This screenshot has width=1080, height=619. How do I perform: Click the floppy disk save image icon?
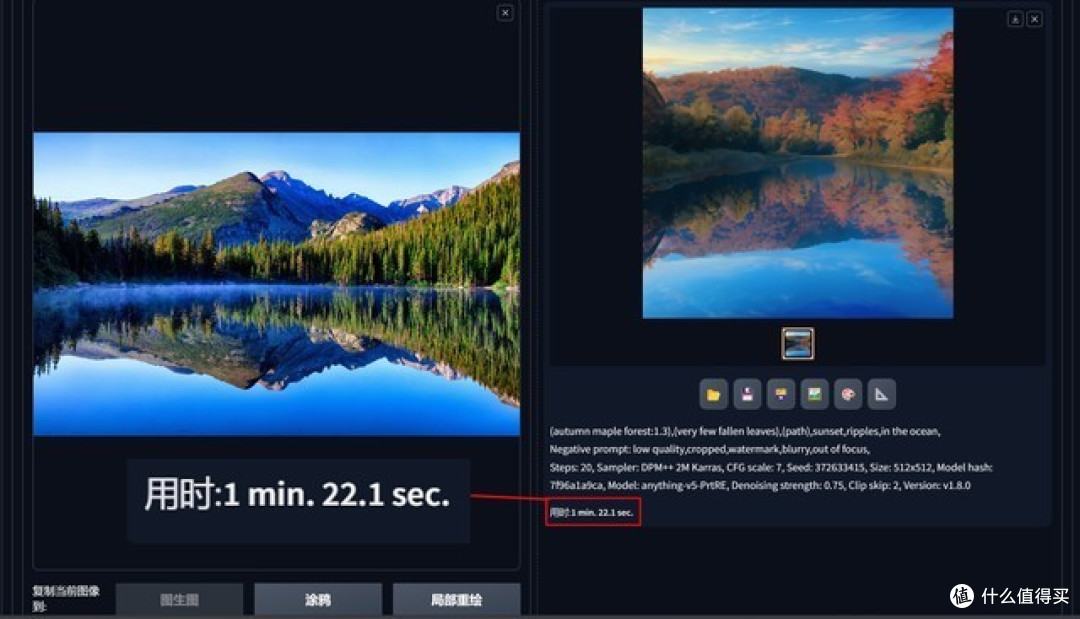click(747, 395)
